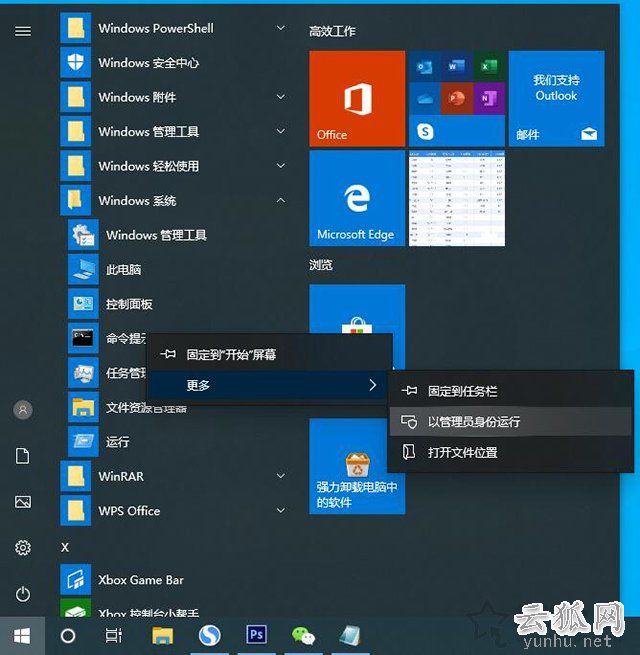Image resolution: width=640 pixels, height=655 pixels.
Task: Open Task View on the taskbar
Action: click(113, 635)
